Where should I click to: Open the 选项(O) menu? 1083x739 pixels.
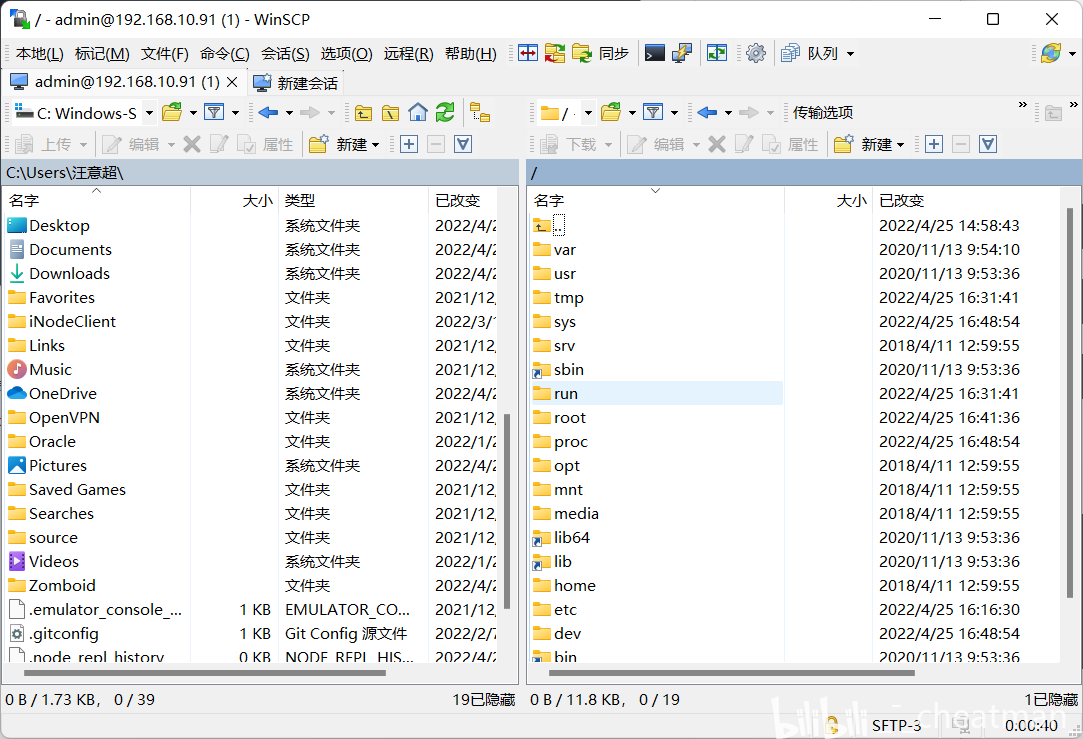coord(347,53)
